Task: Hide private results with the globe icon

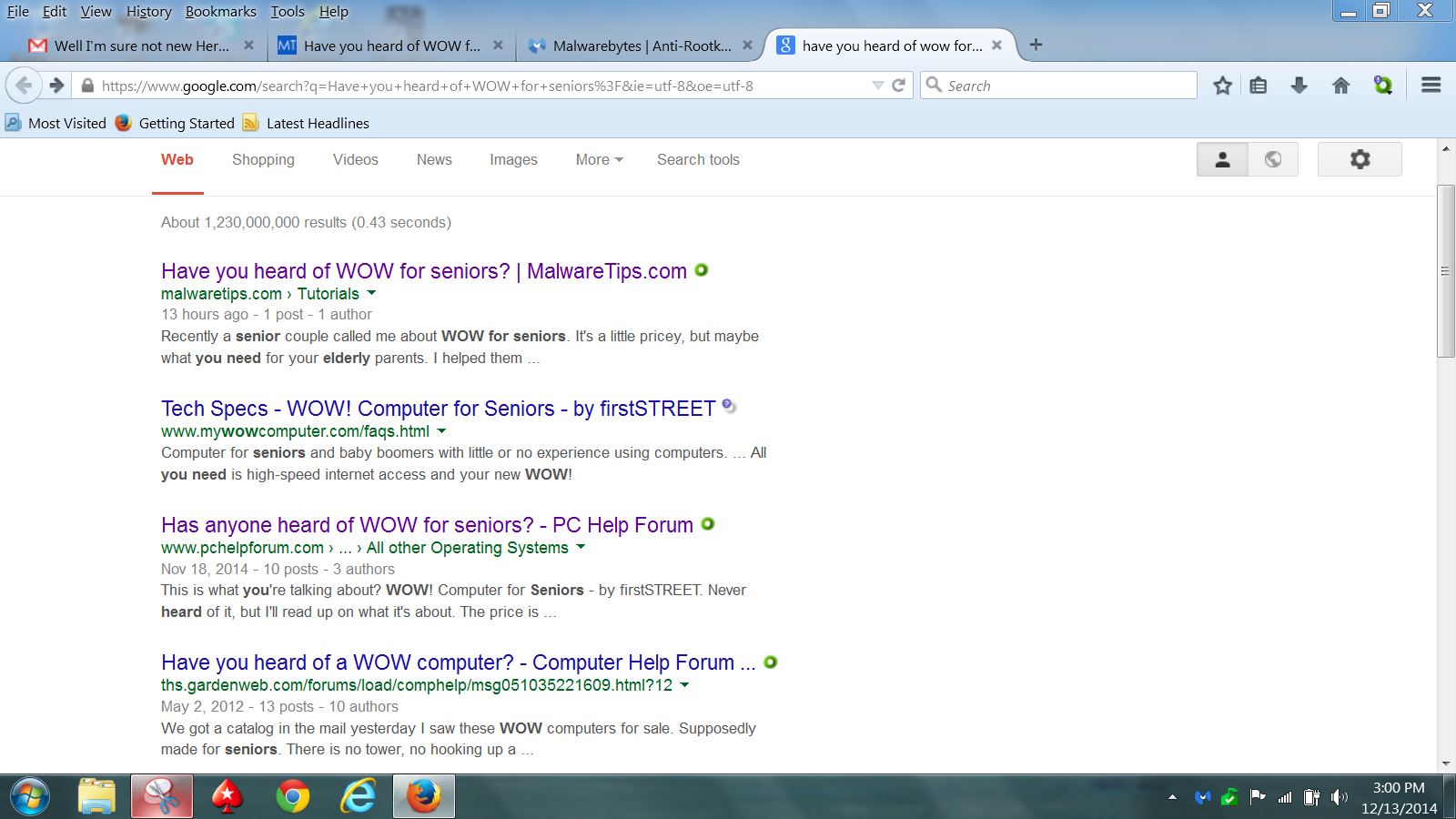Action: (x=1273, y=159)
